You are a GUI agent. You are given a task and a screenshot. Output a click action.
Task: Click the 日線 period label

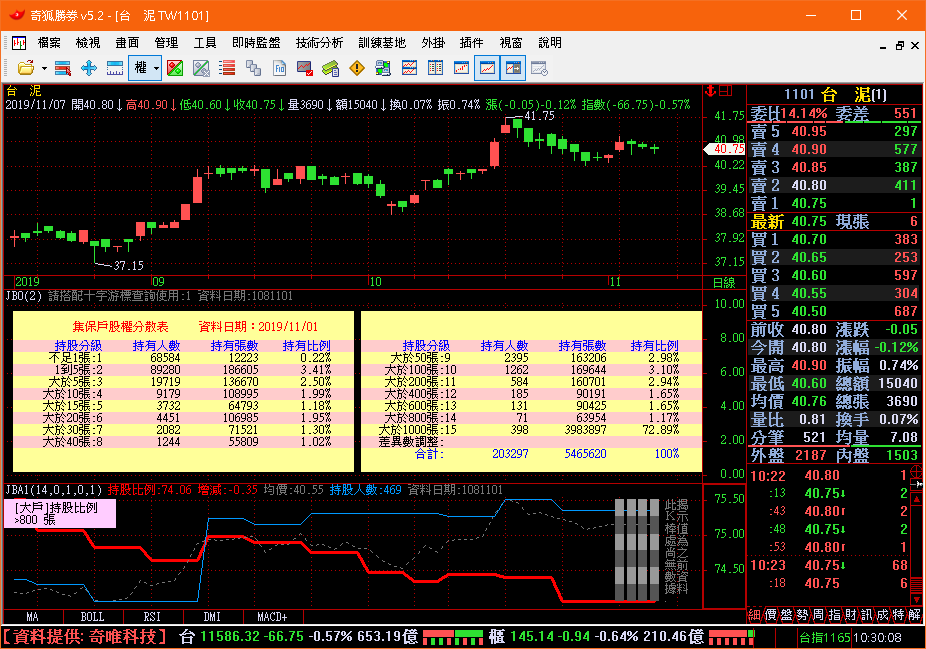click(x=724, y=283)
